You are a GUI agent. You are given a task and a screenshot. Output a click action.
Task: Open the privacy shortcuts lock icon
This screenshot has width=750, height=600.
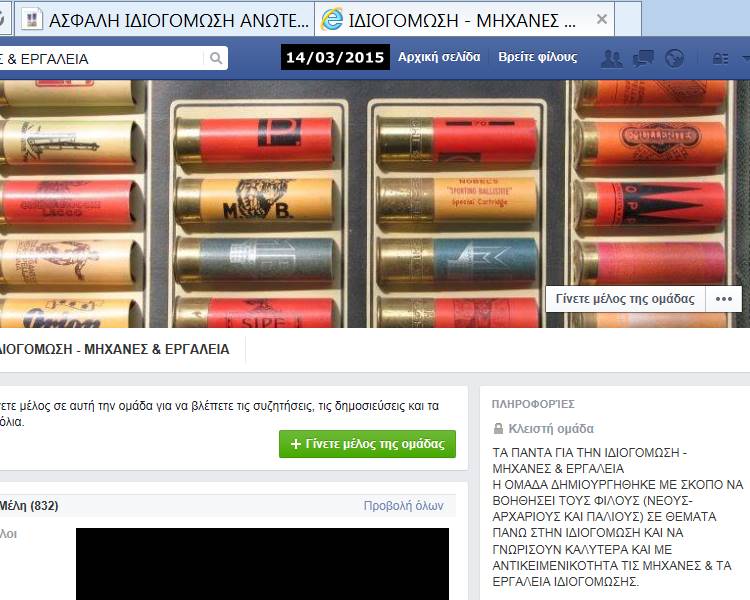coord(720,58)
